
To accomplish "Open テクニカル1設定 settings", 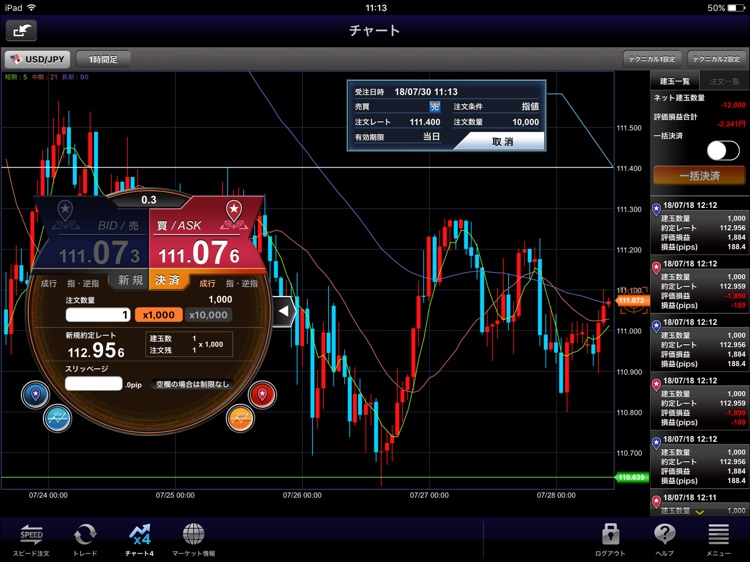I will (x=652, y=59).
